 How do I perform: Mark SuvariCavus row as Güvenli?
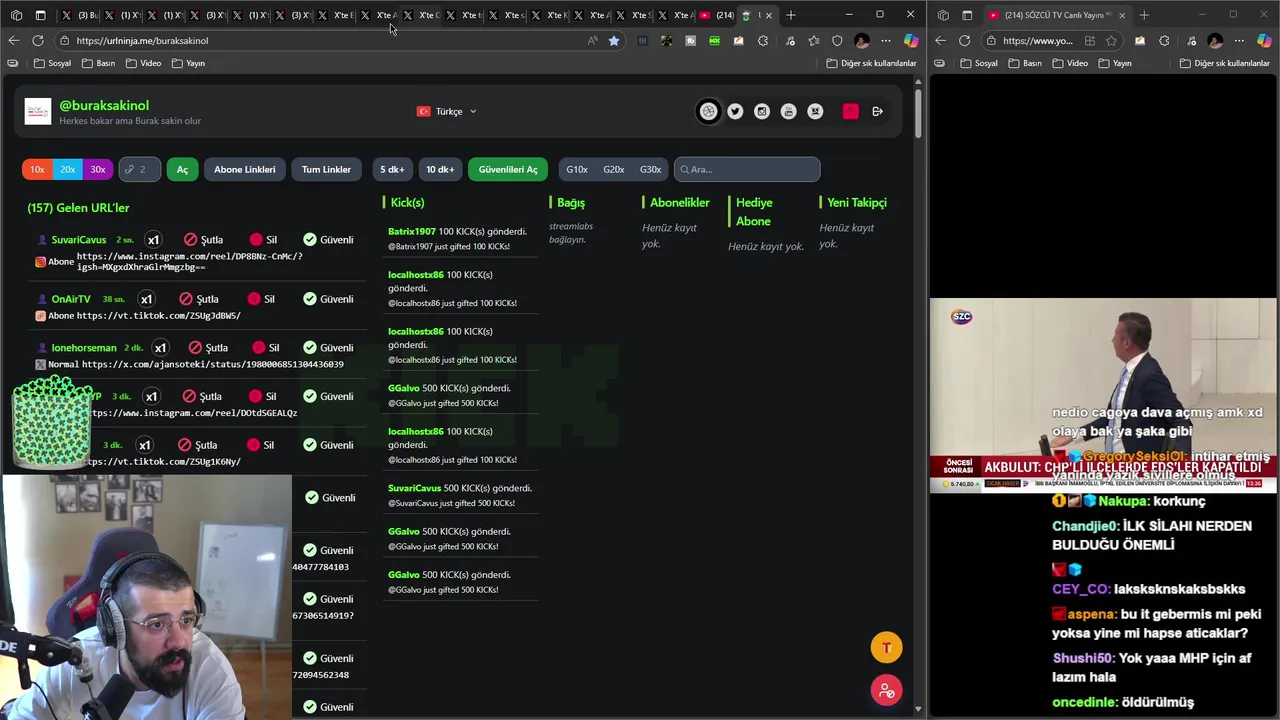(x=329, y=240)
